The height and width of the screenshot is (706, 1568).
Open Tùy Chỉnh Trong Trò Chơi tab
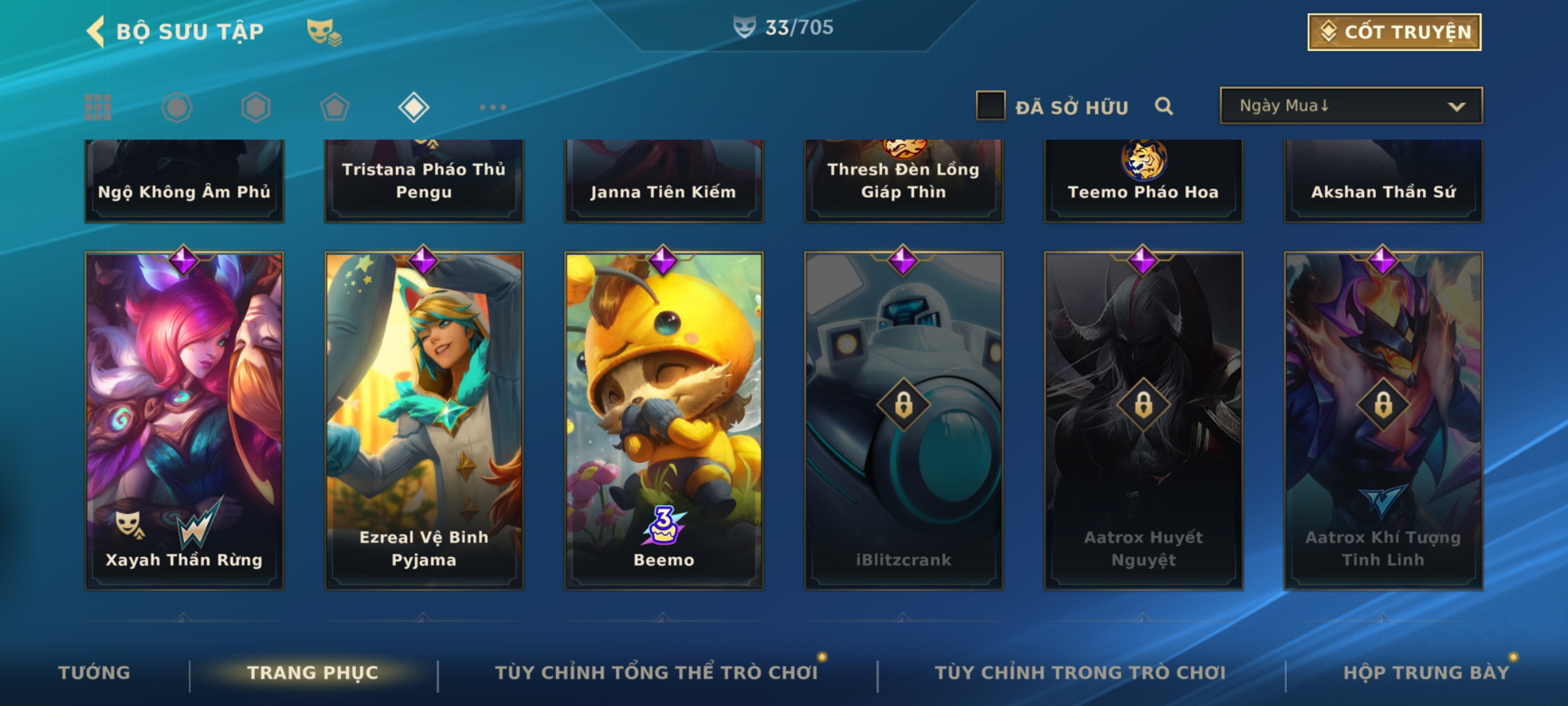point(1081,673)
